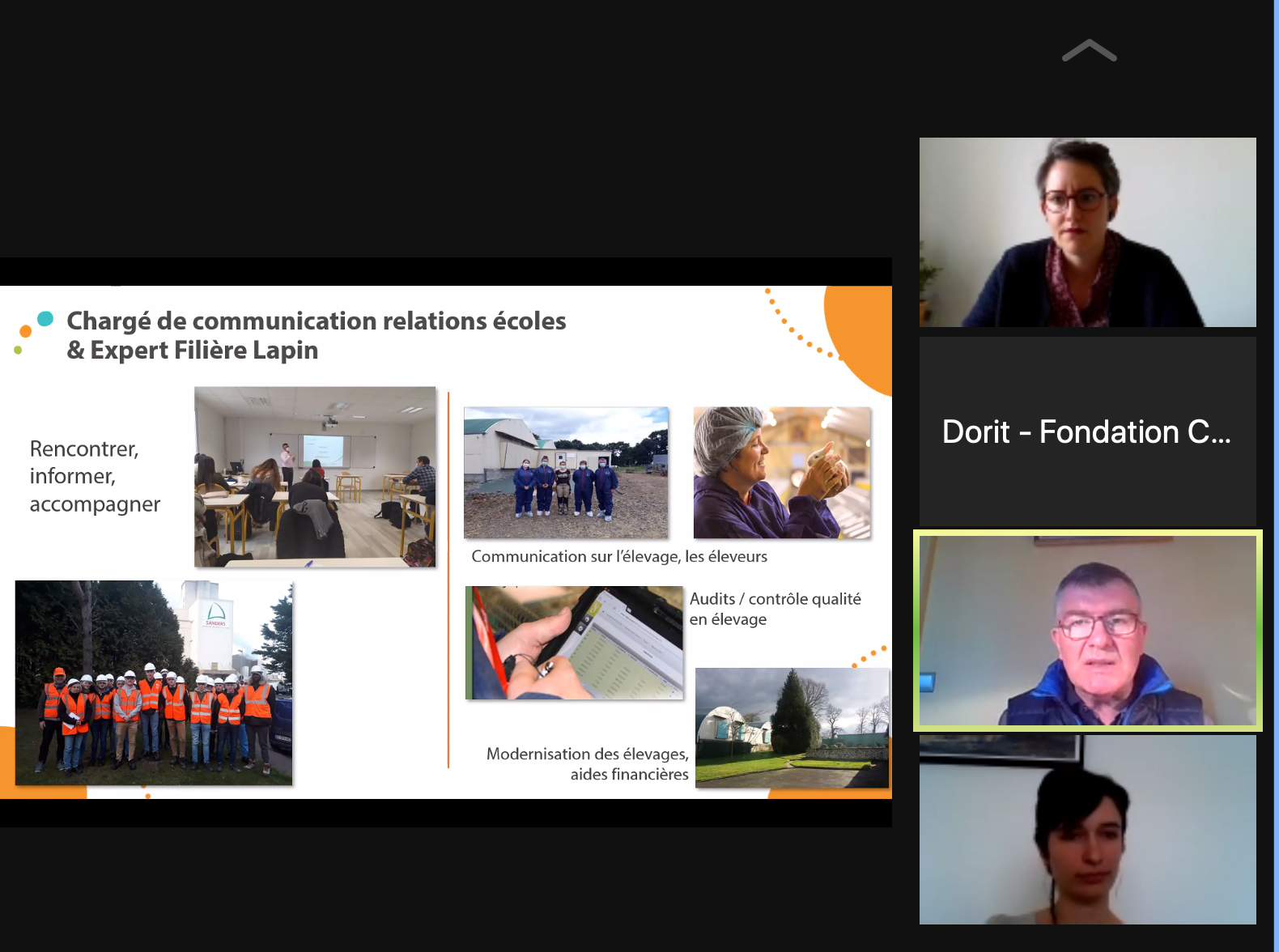Click the 'Rencontrer, informer, accompagner' text

click(95, 477)
